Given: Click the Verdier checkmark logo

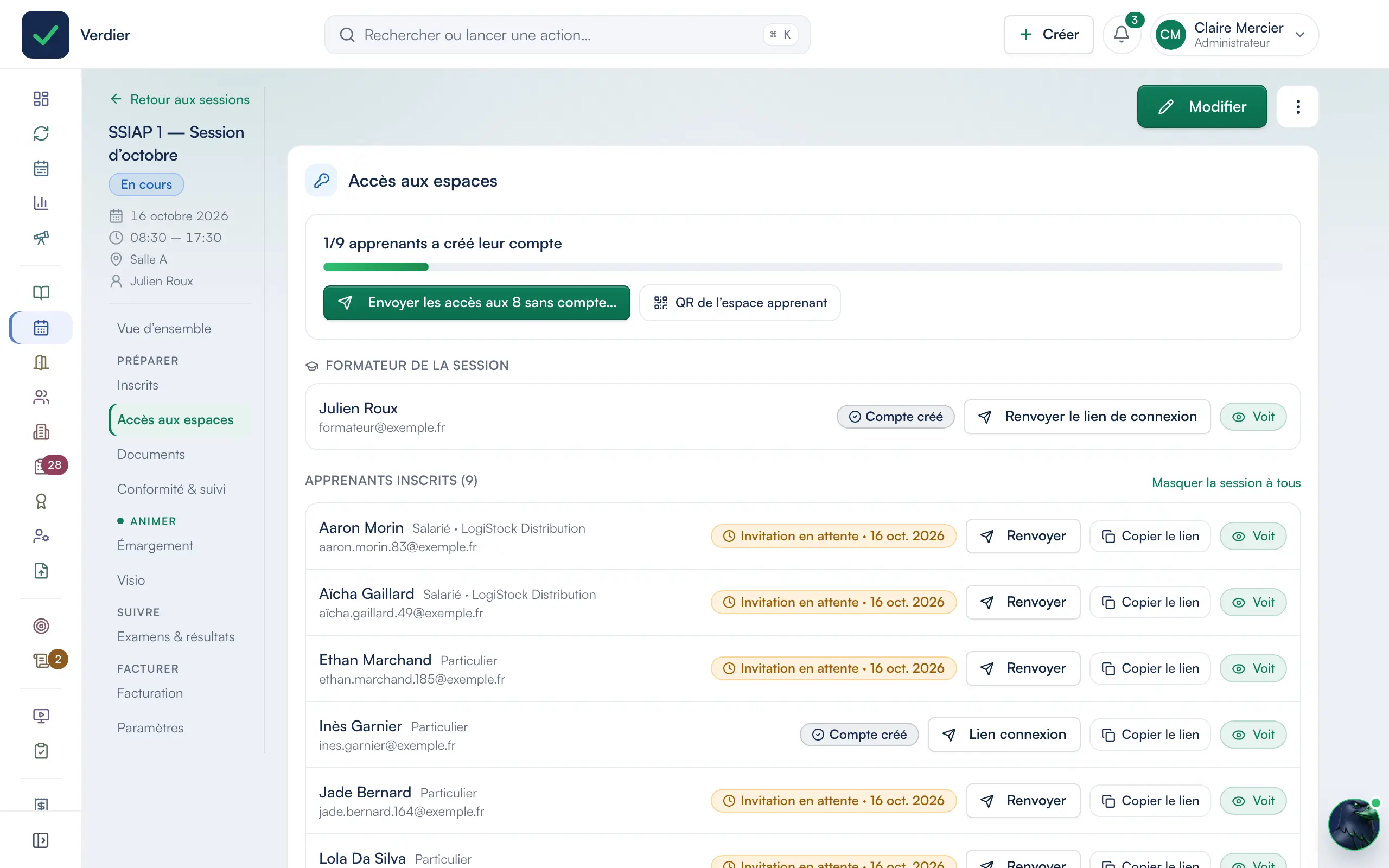Looking at the screenshot, I should [46, 34].
